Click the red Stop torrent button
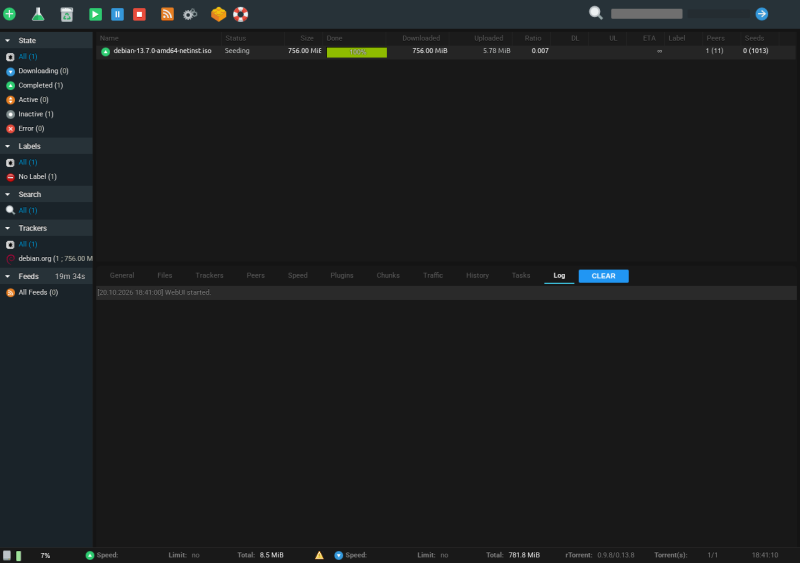 coord(139,14)
